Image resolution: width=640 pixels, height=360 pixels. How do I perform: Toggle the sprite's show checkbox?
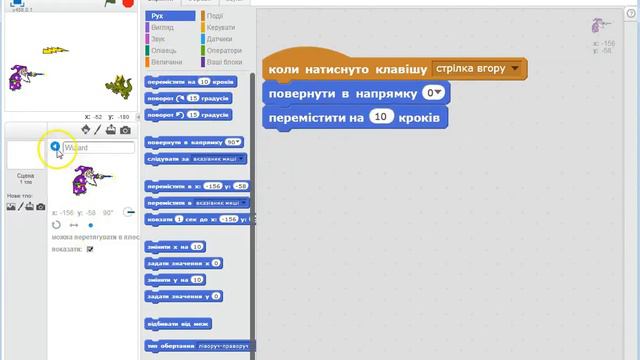[x=90, y=249]
